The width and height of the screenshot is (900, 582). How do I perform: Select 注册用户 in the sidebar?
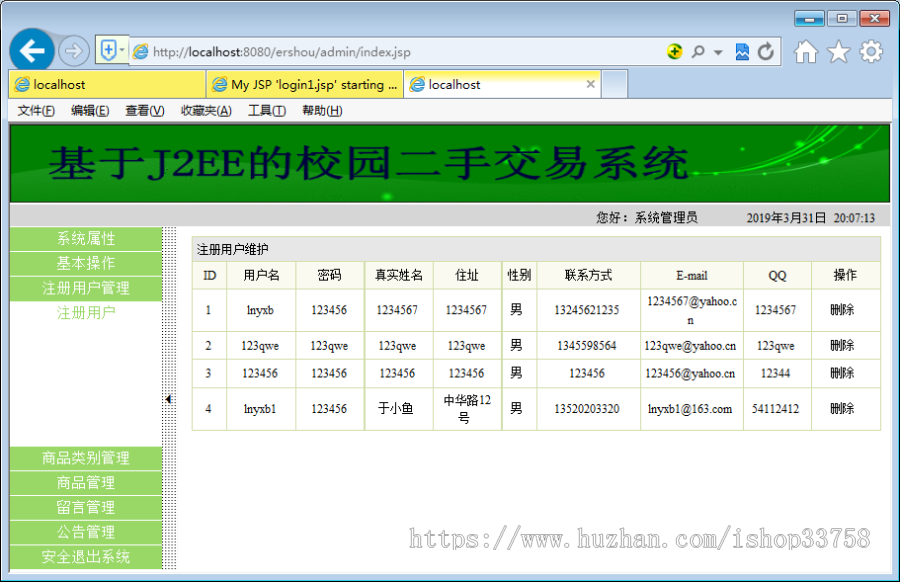85,309
